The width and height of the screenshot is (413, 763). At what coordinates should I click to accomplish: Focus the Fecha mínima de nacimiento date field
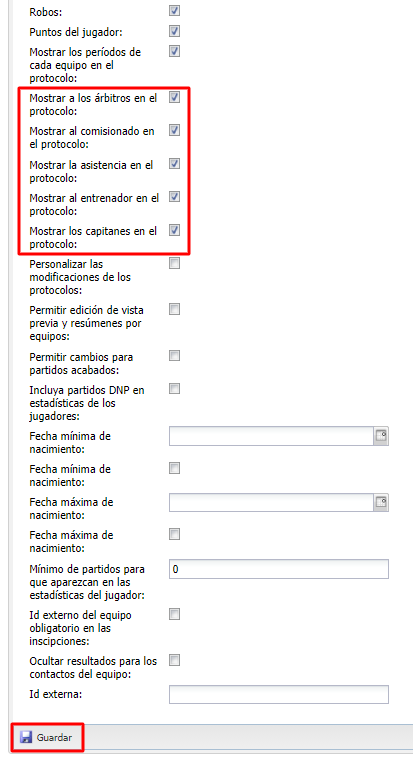pyautogui.click(x=271, y=436)
